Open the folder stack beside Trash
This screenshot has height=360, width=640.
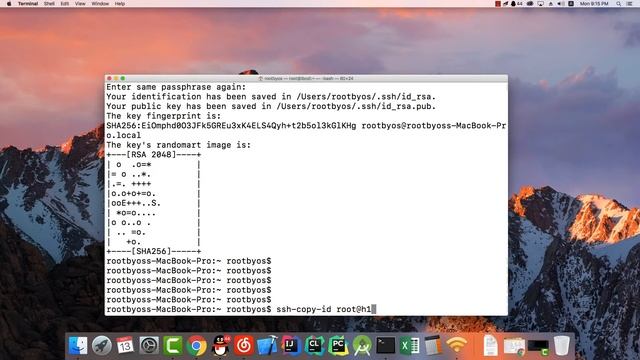point(514,346)
